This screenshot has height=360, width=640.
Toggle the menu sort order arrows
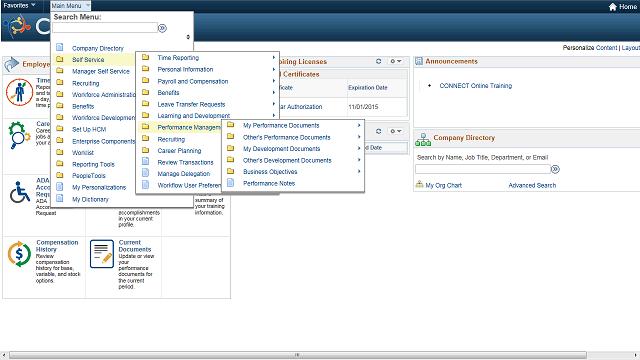coord(188,37)
